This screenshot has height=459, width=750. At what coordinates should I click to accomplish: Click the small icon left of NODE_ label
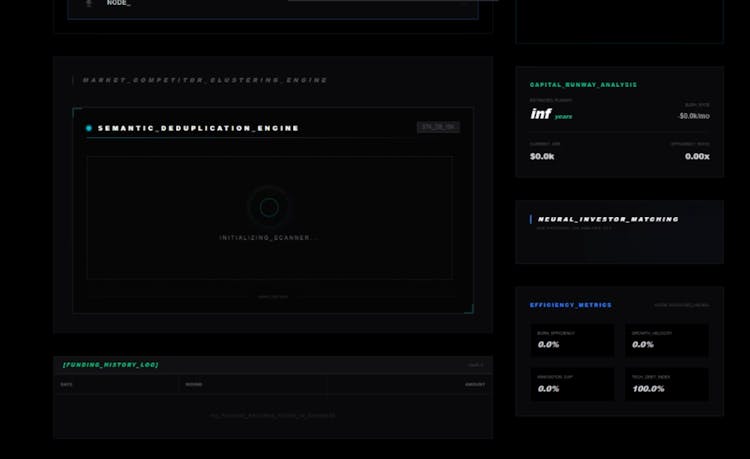coord(88,3)
